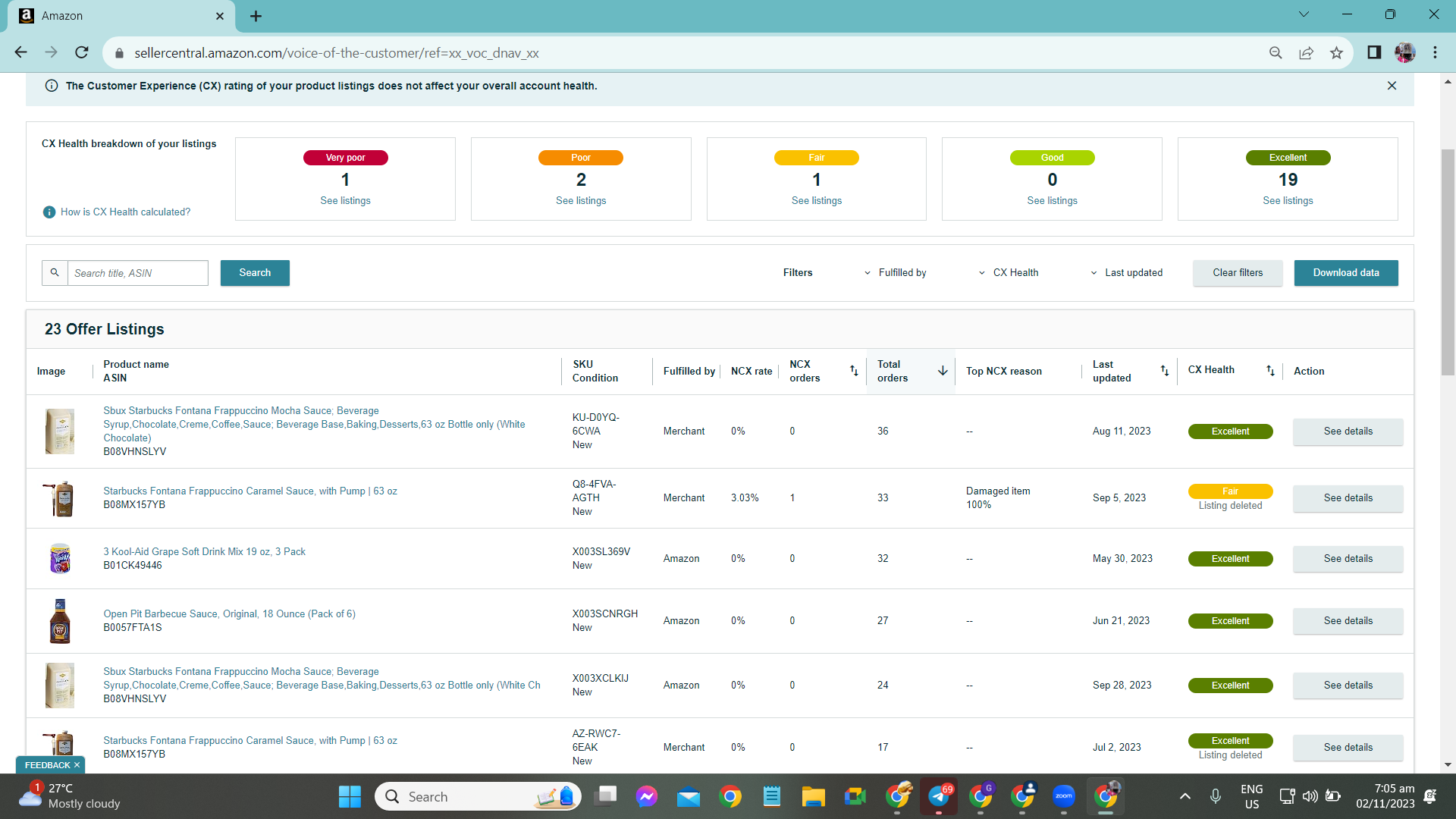Click the browser forward arrow

pyautogui.click(x=51, y=52)
